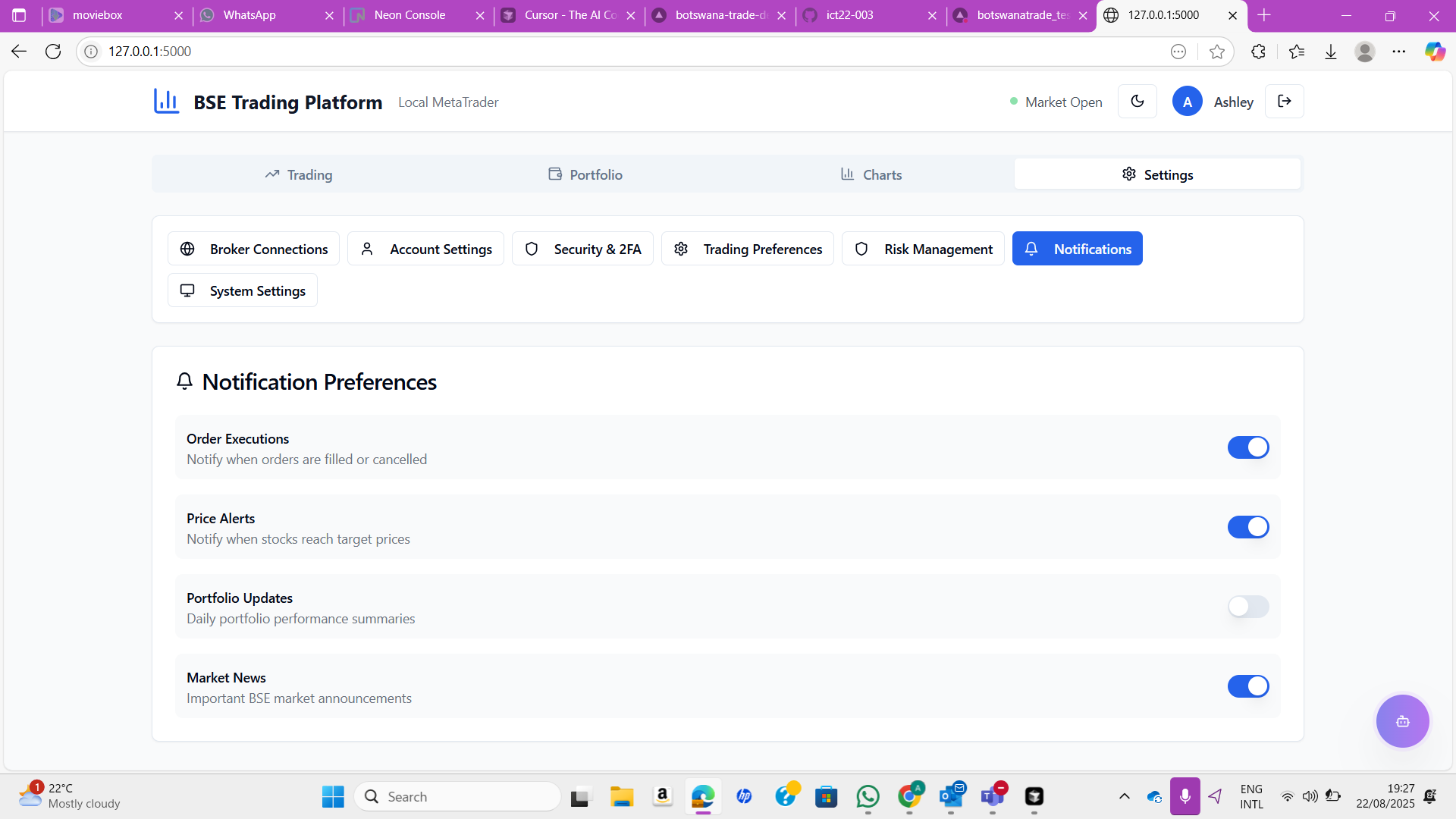The height and width of the screenshot is (819, 1456).
Task: Click the logout arrow icon
Action: (x=1284, y=102)
